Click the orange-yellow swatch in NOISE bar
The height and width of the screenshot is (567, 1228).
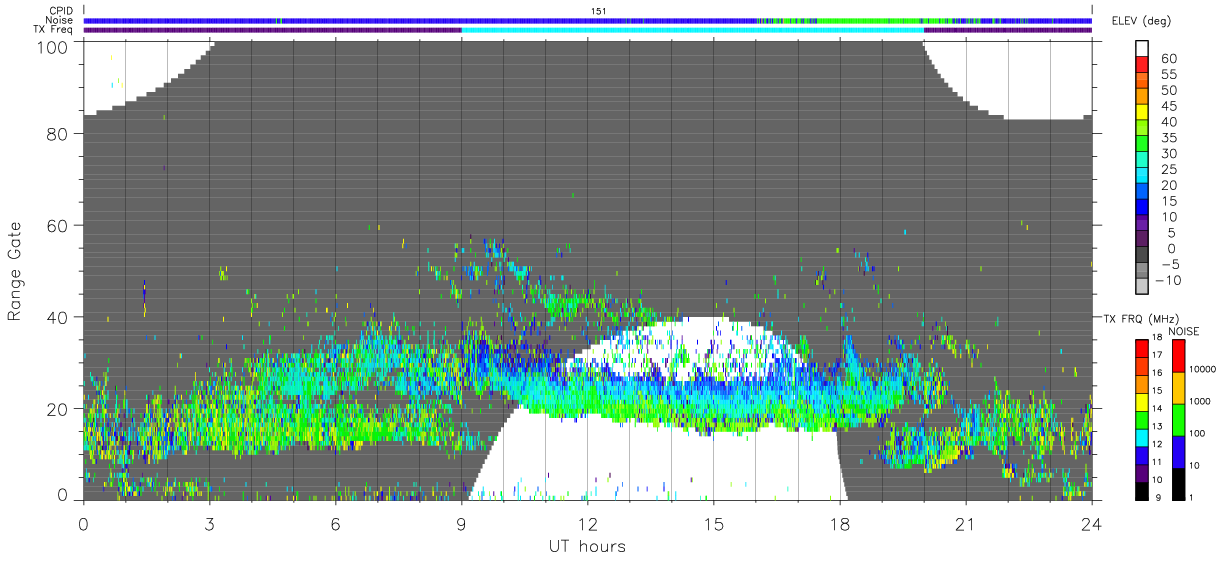click(1181, 387)
